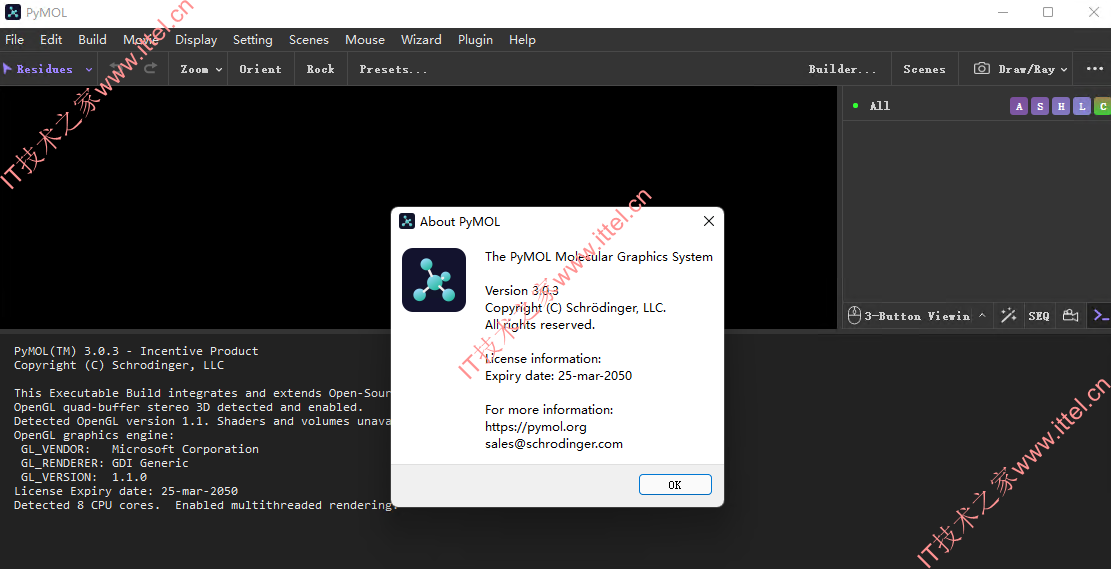Click the PyMOL main window title icon
Screen dimensions: 1111x569
click(x=13, y=12)
